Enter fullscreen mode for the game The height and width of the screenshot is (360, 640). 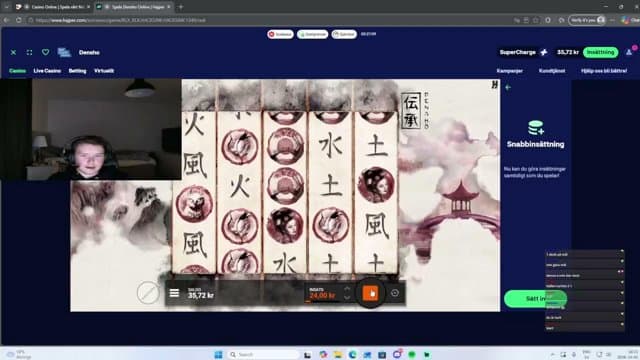pyautogui.click(x=29, y=52)
